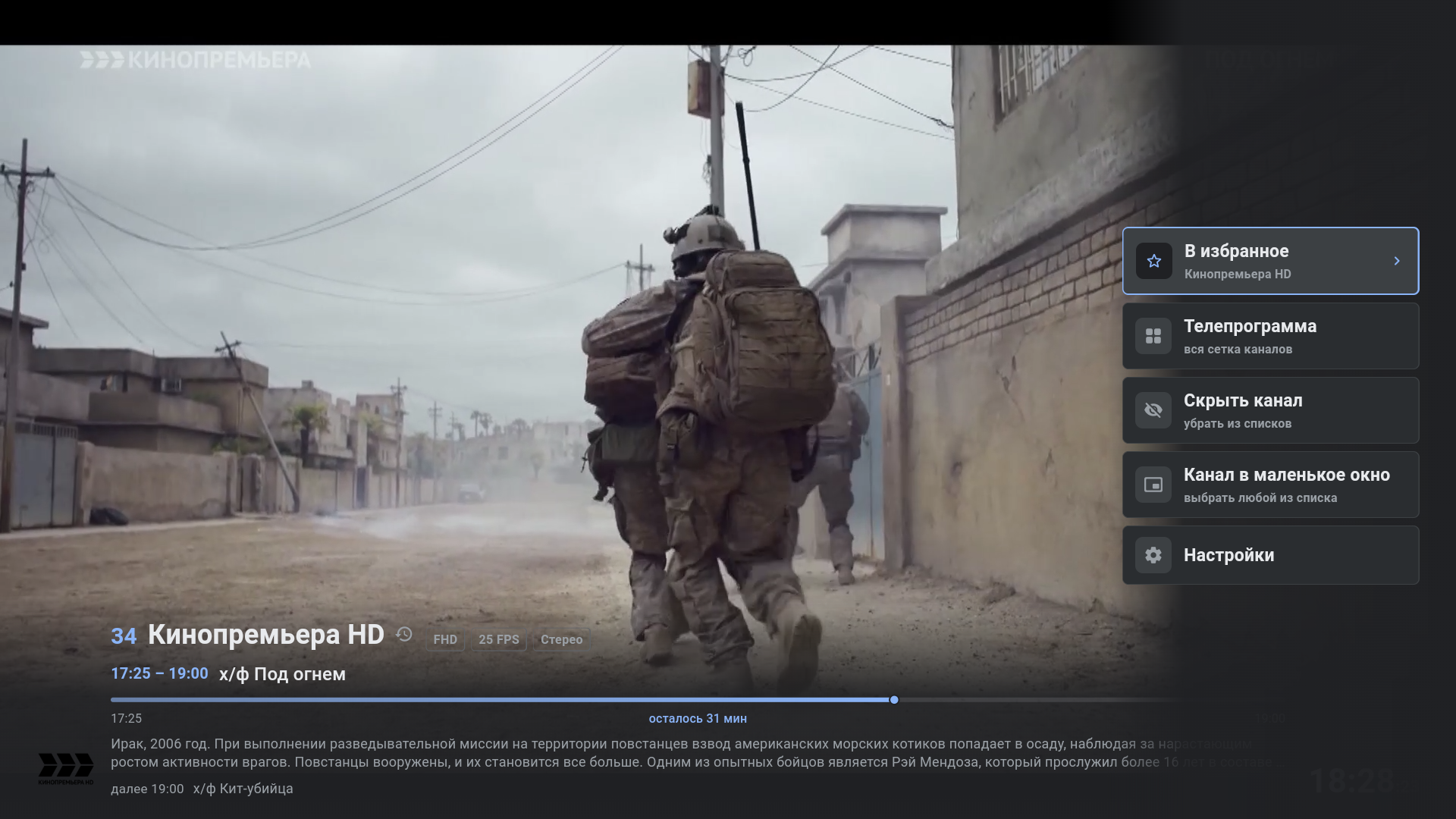
Task: Click channel number 34
Action: (124, 636)
